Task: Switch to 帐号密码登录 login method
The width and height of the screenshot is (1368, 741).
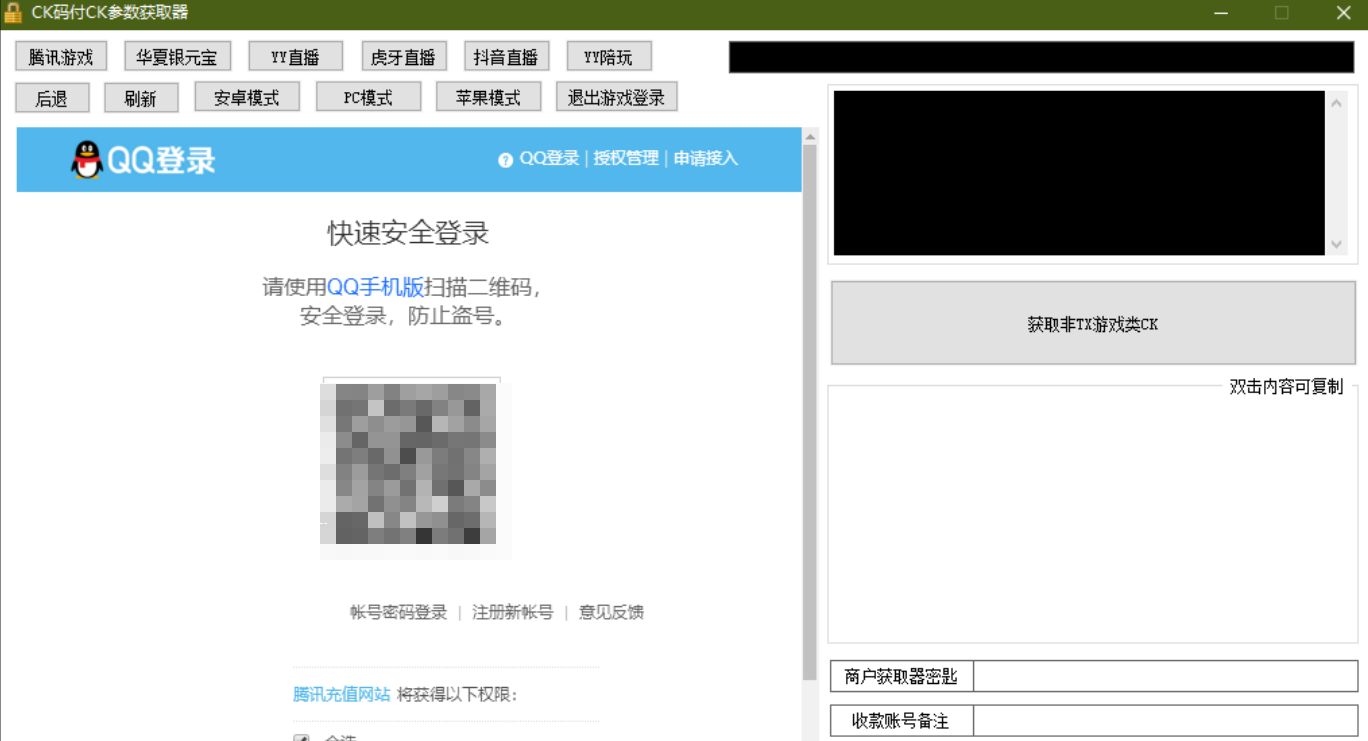Action: tap(398, 612)
